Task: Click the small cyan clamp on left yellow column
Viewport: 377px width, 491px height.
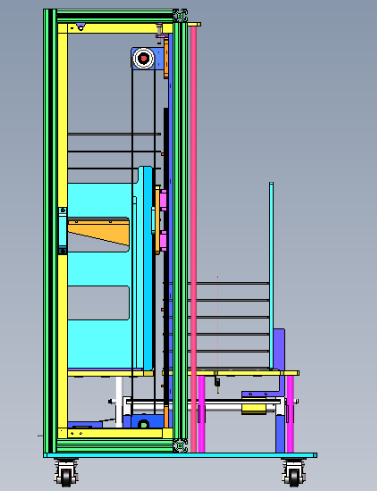Action: (62, 231)
